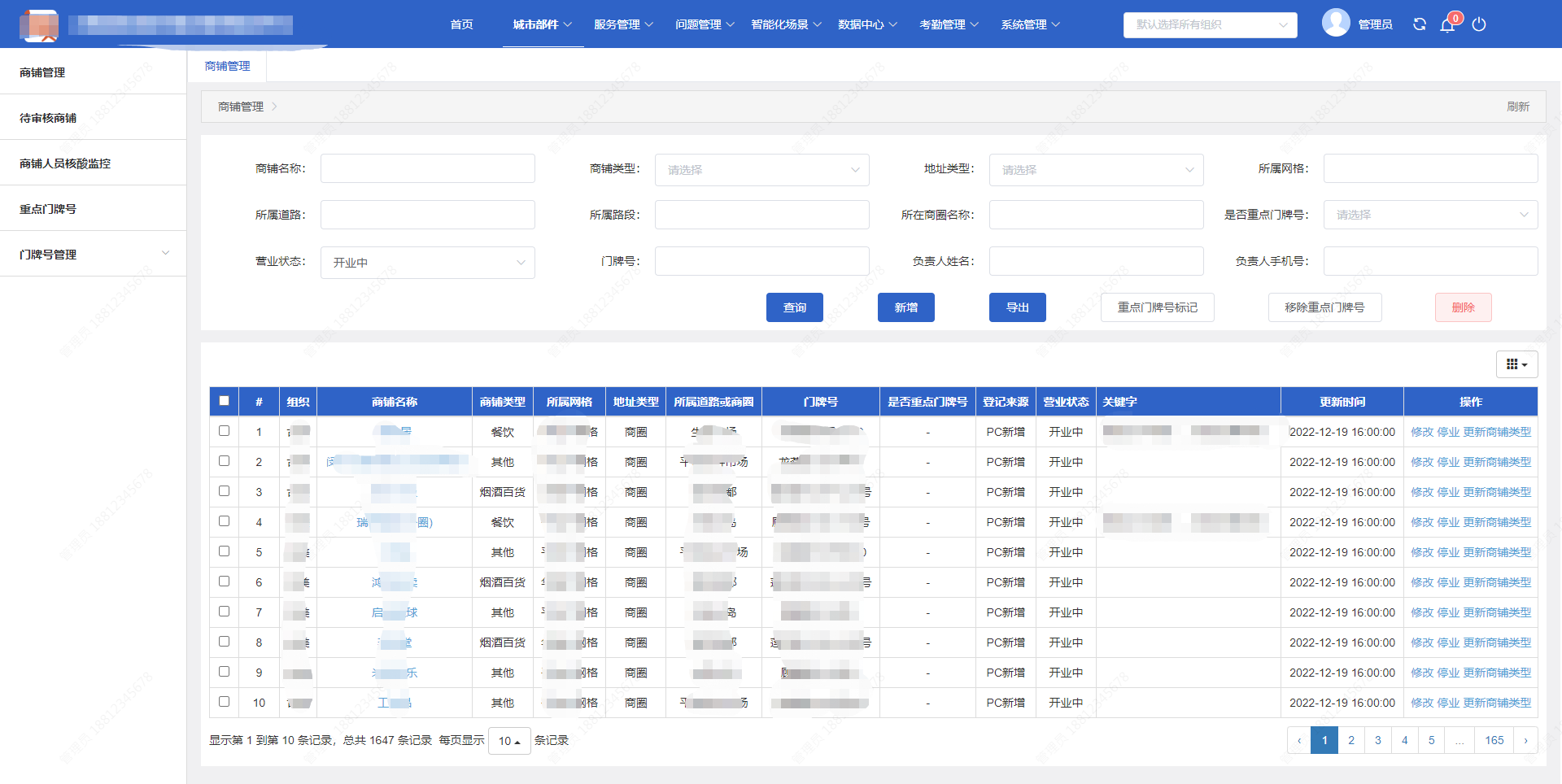
Task: Open the column grid toggle icon button
Action: (x=1516, y=364)
